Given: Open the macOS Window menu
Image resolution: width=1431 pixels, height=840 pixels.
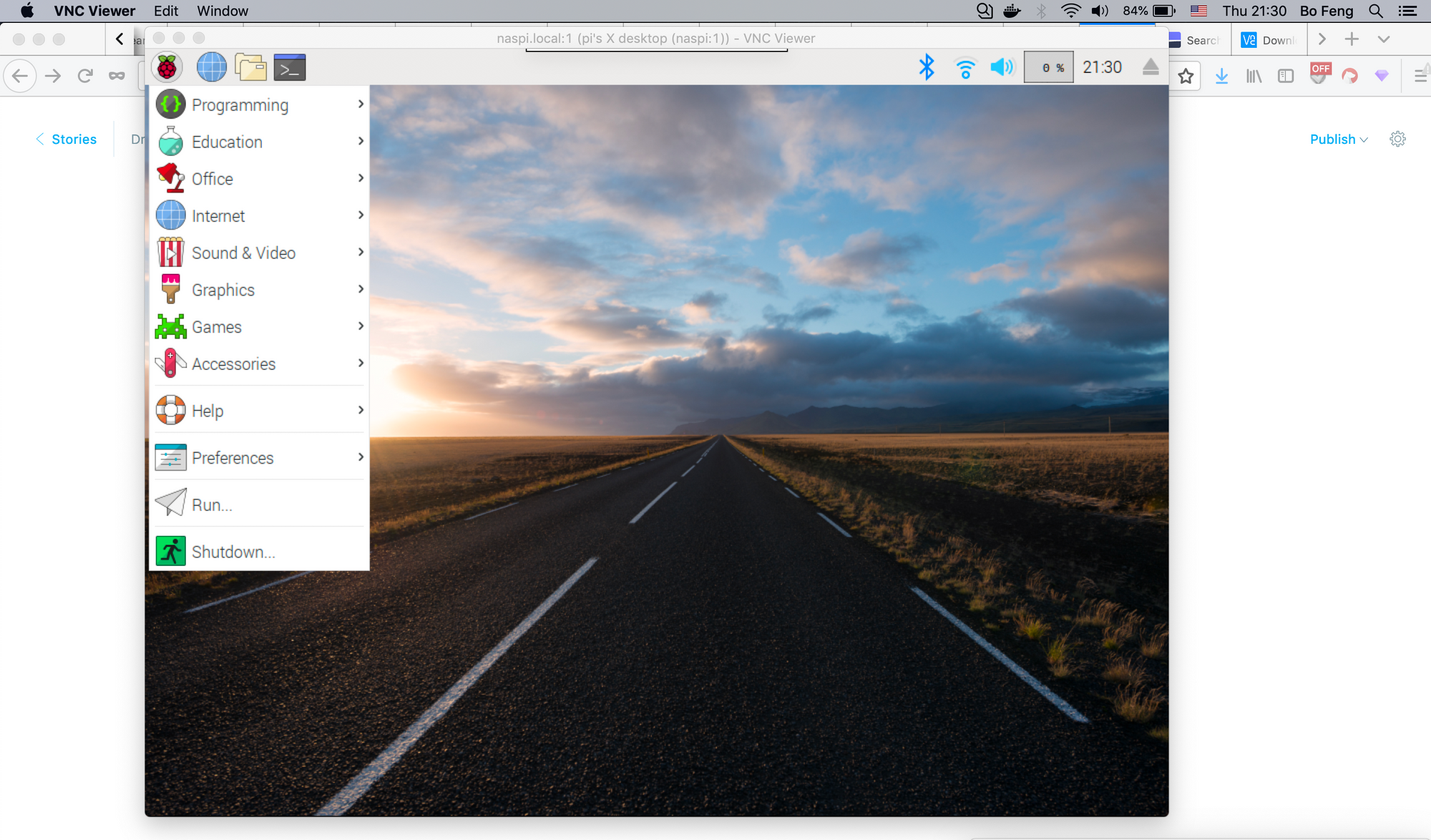Looking at the screenshot, I should (x=223, y=11).
